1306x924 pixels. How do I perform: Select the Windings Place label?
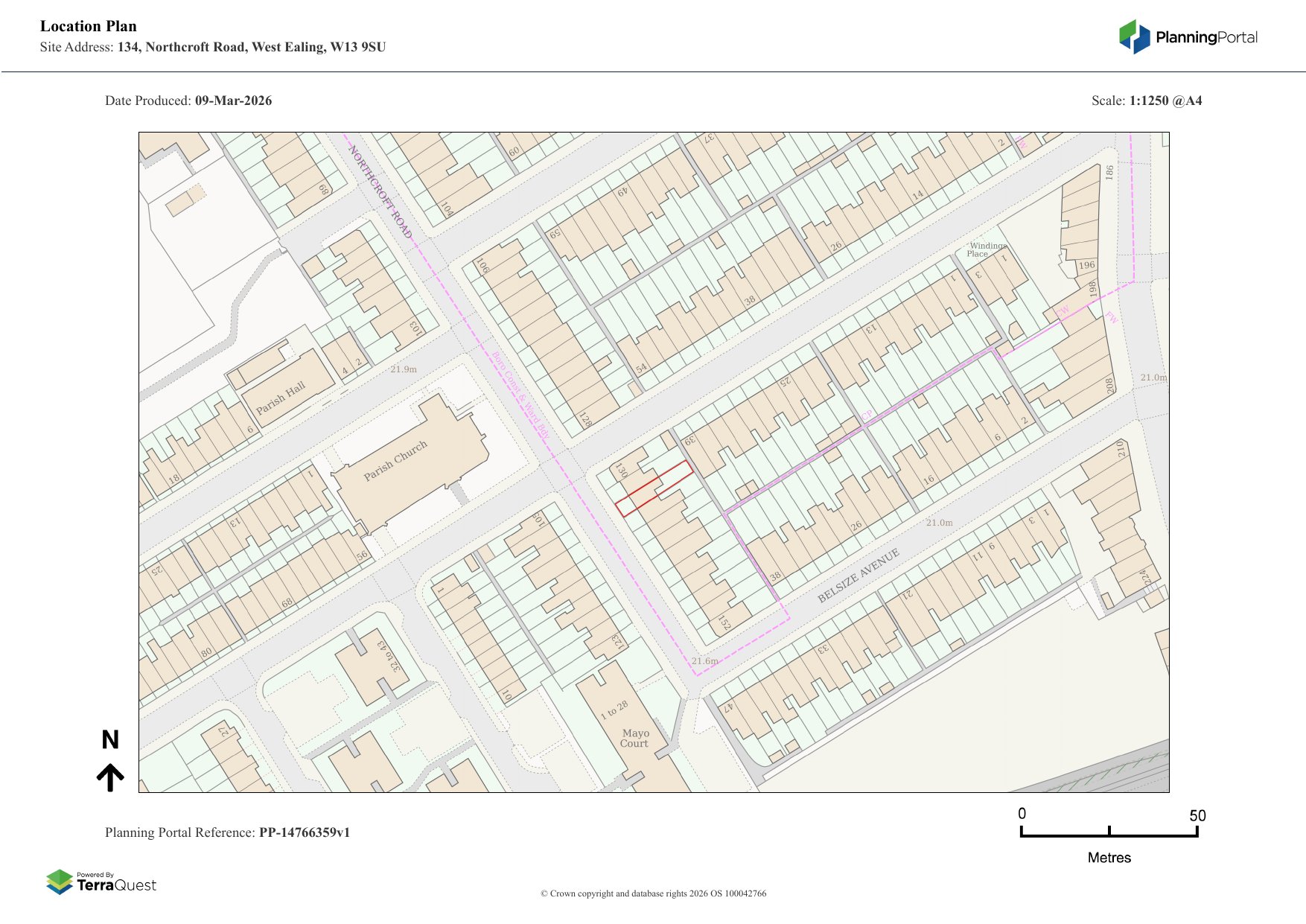point(987,249)
